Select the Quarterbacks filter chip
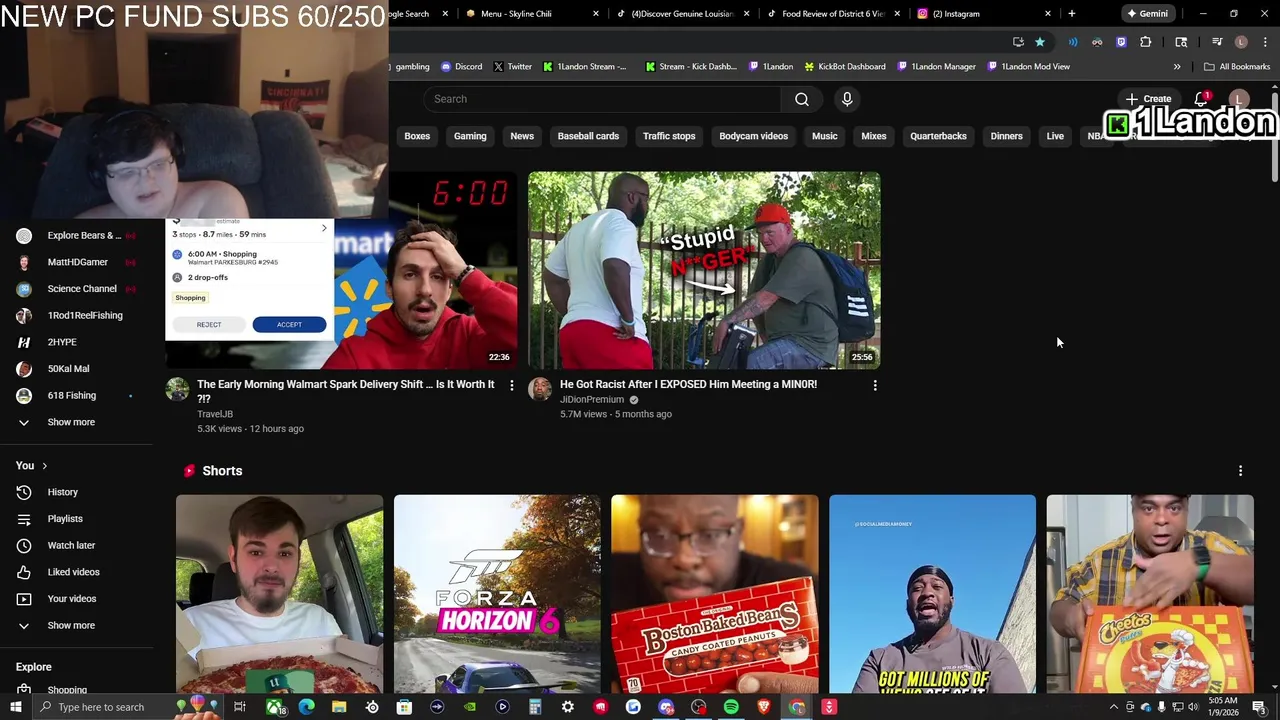 pos(938,136)
